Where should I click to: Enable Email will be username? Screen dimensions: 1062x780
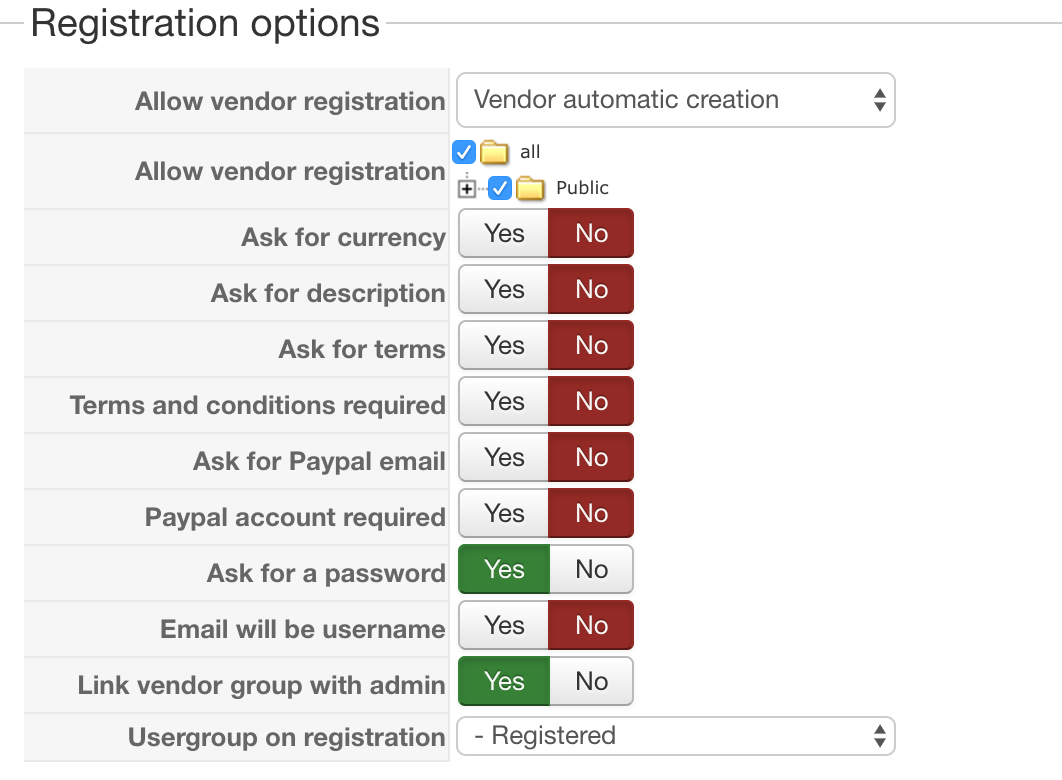(504, 625)
